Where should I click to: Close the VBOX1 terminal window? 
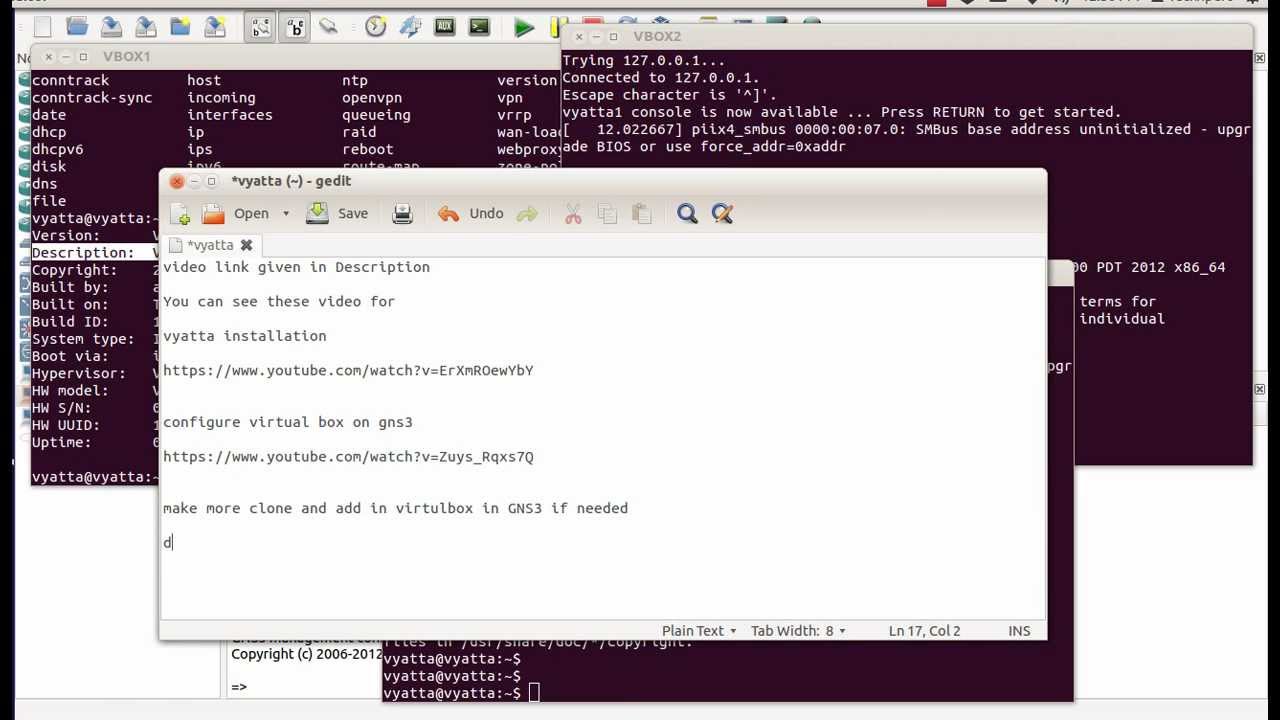[x=48, y=57]
